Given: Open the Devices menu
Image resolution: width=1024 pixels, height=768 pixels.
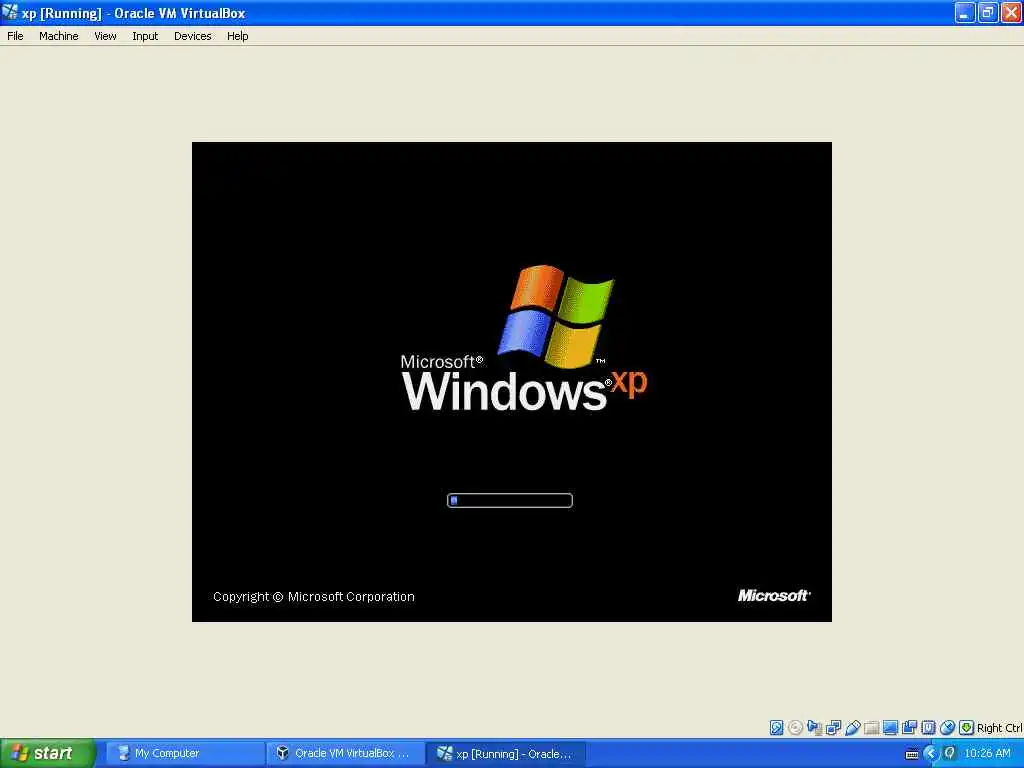Looking at the screenshot, I should tap(193, 36).
